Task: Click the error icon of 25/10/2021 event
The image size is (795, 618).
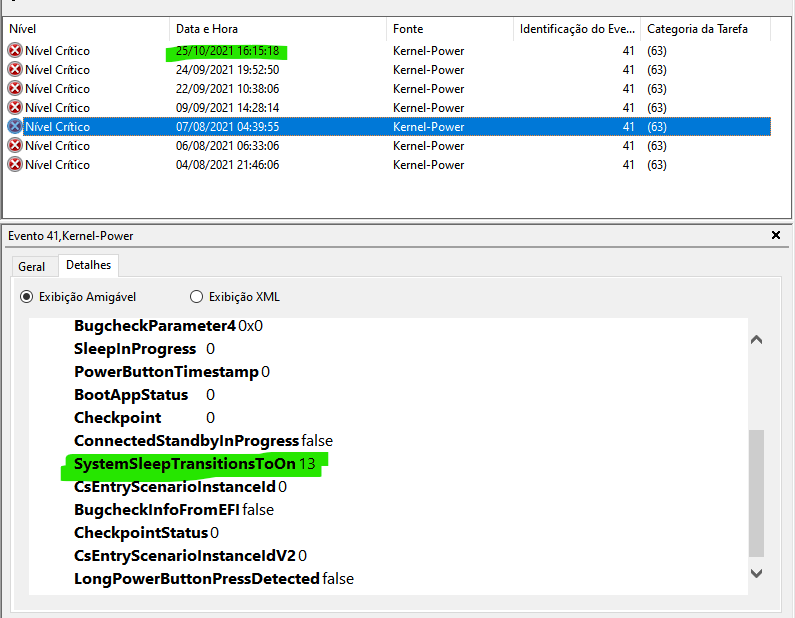Action: (15, 50)
